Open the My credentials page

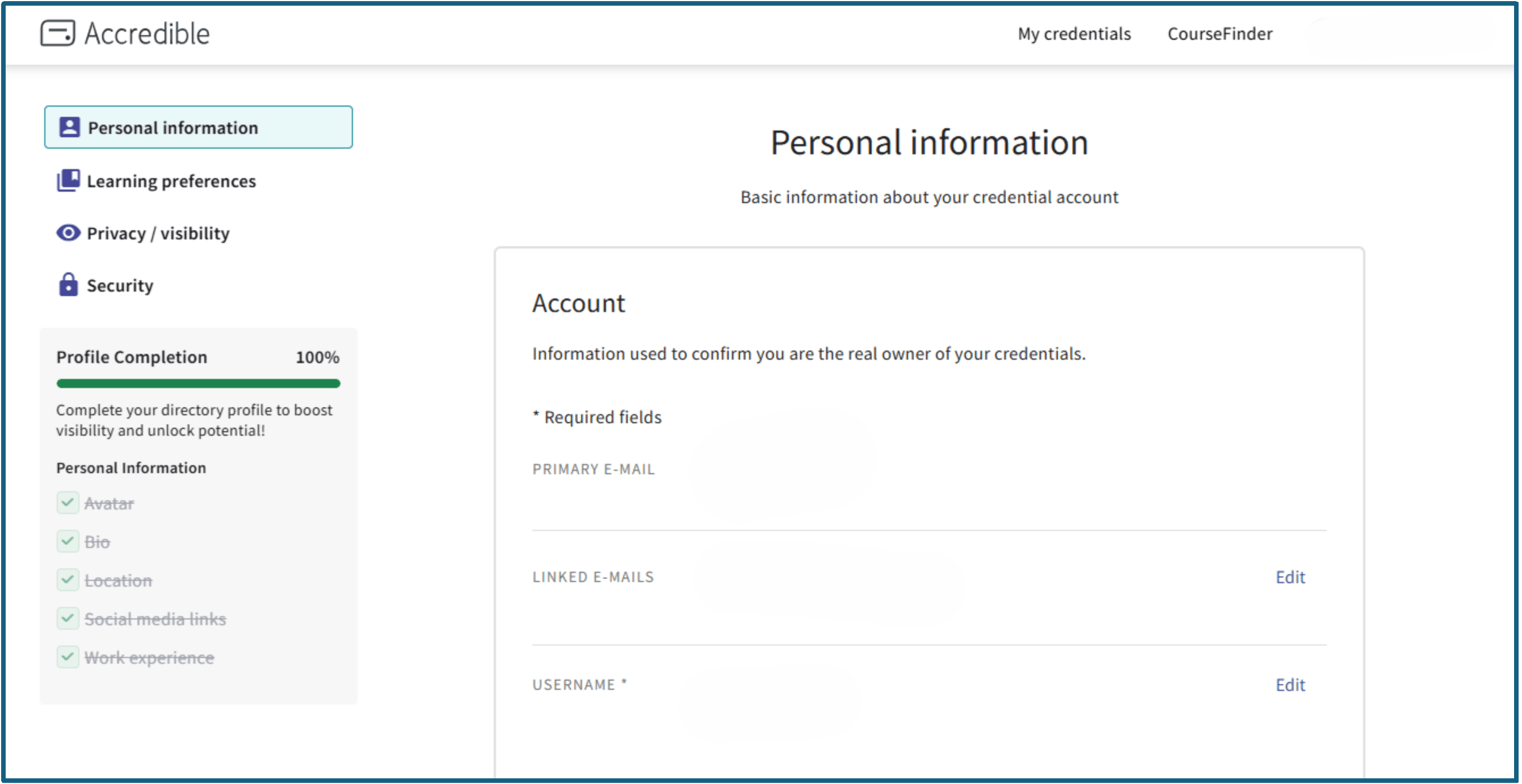pos(1074,33)
